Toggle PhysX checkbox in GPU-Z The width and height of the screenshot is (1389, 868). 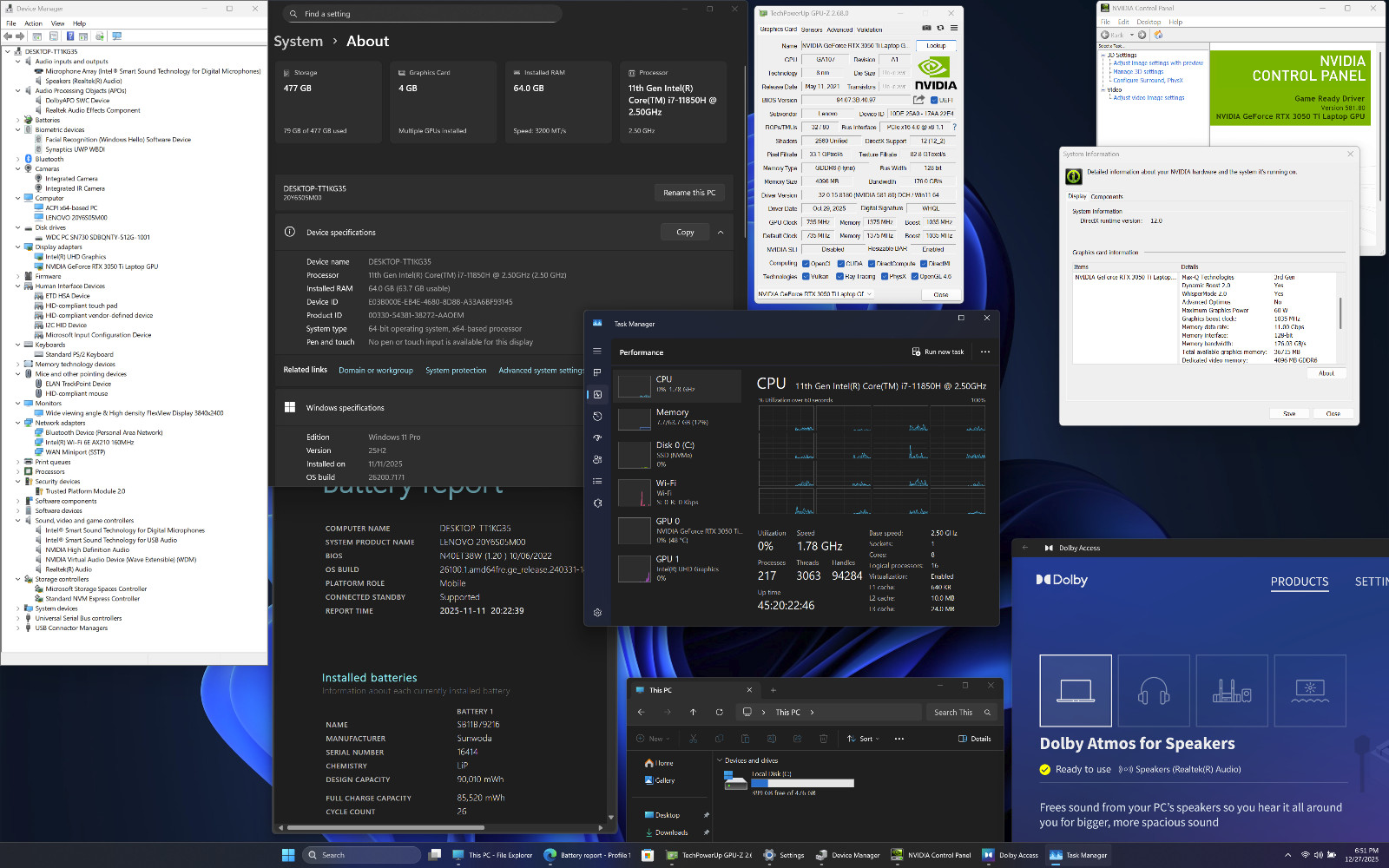(x=884, y=276)
